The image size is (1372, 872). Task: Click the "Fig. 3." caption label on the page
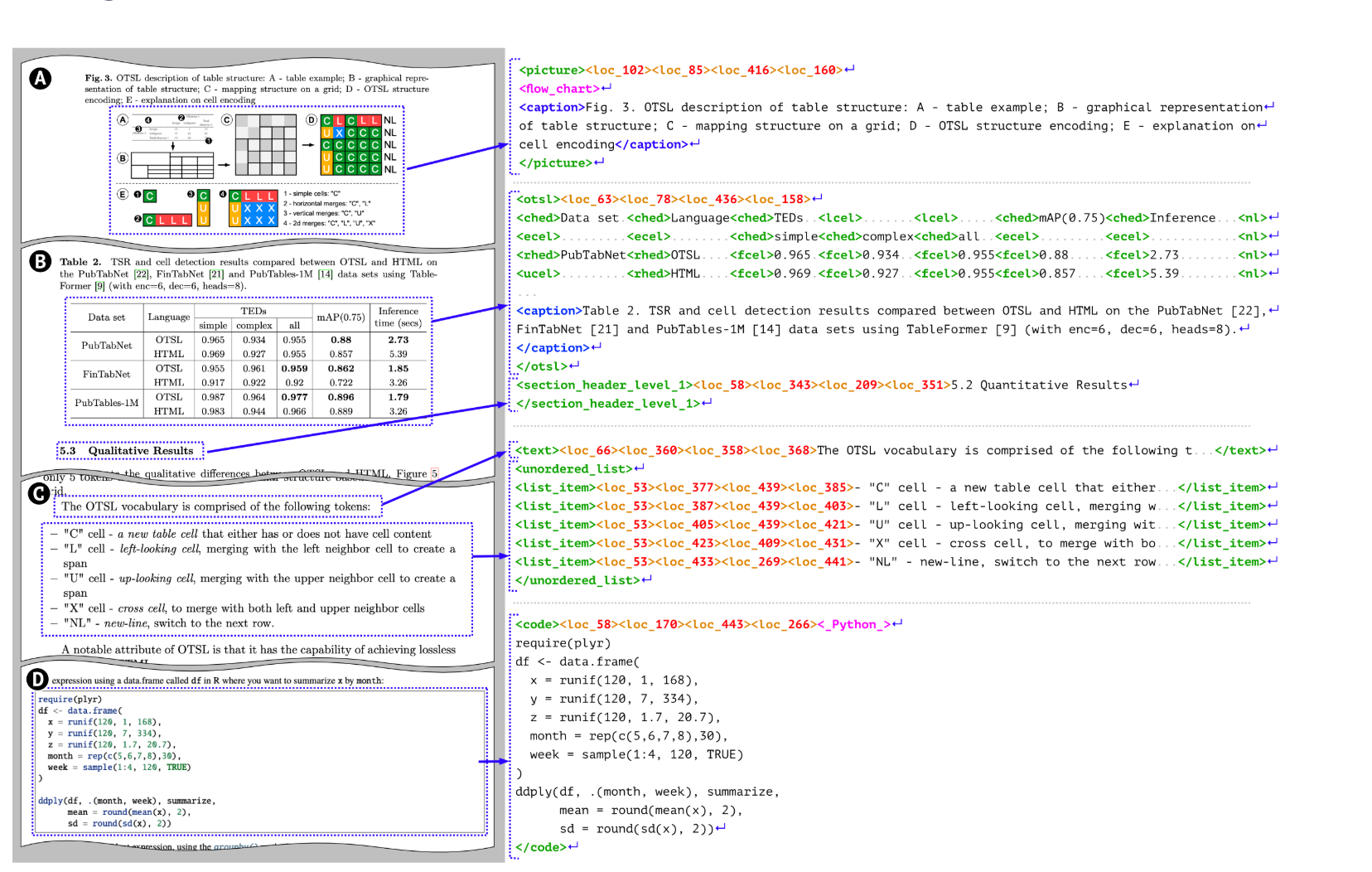98,78
